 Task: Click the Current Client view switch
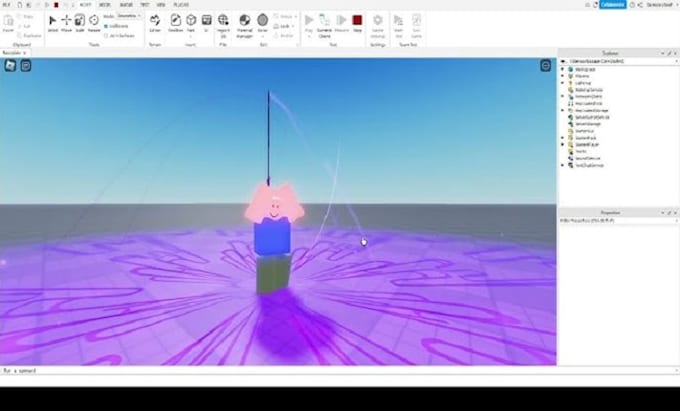tap(324, 25)
